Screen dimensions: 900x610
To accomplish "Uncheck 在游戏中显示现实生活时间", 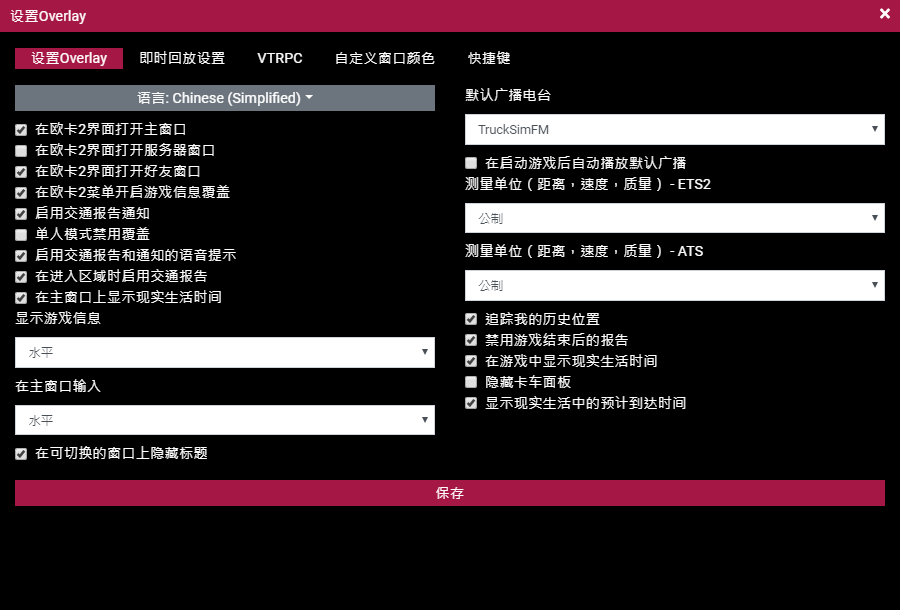I will coord(471,361).
